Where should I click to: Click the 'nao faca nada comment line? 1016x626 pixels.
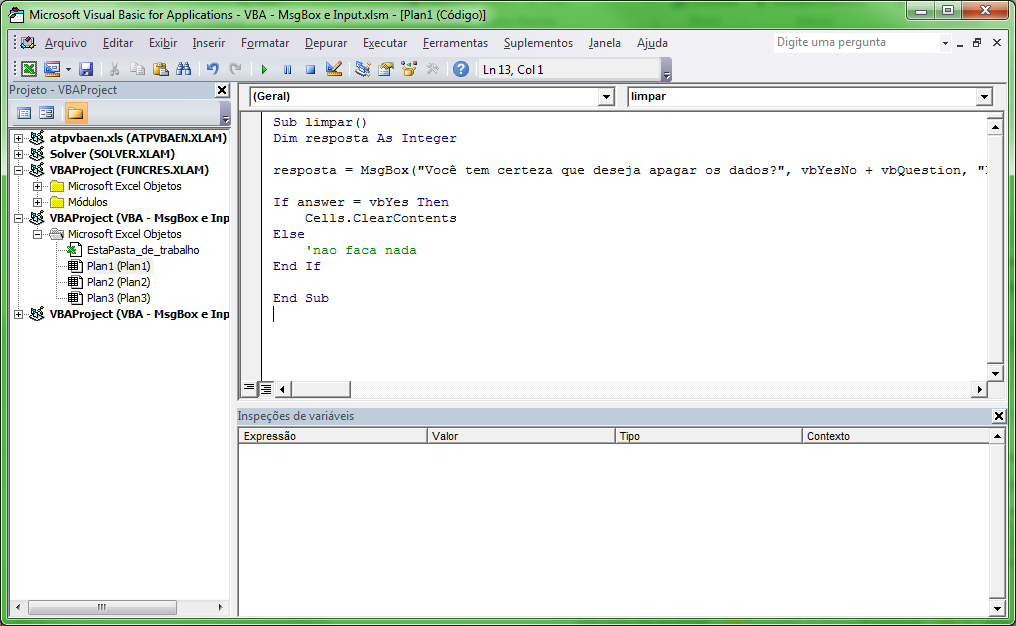361,250
